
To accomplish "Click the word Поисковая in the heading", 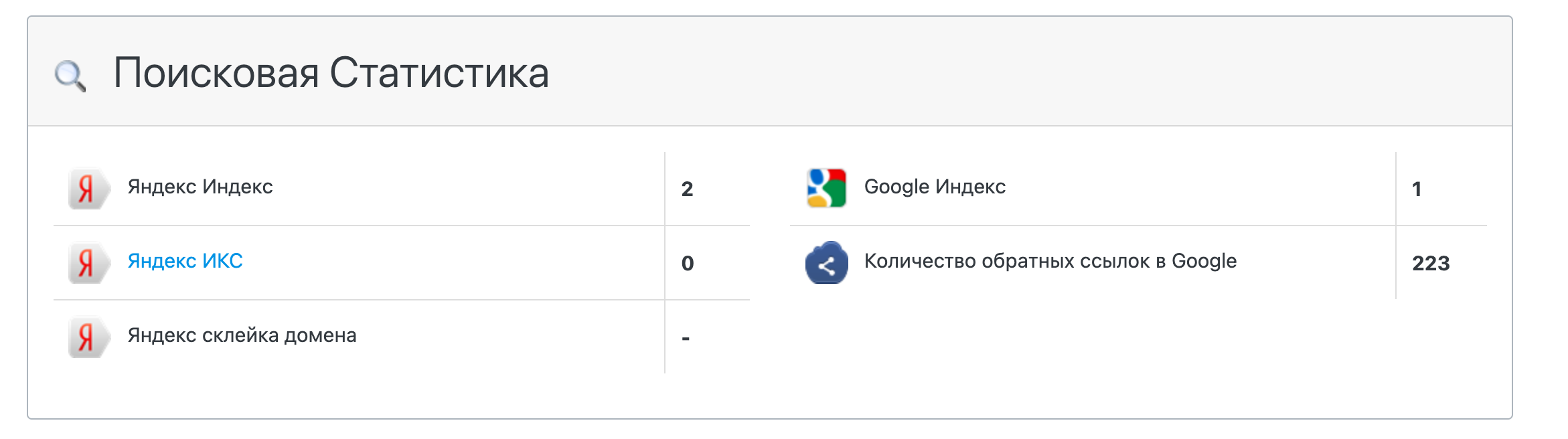I will (x=216, y=73).
